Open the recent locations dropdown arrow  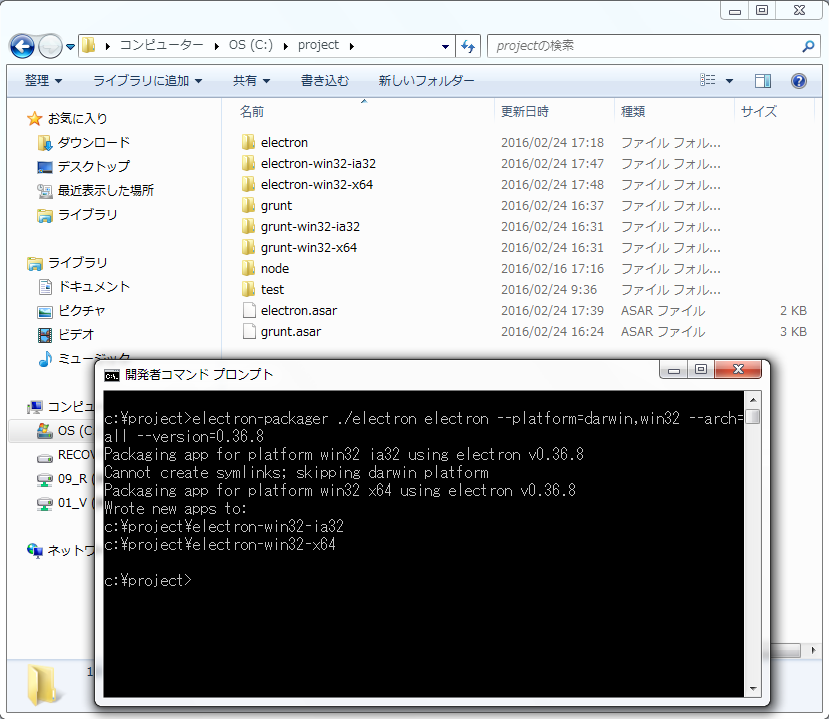point(70,47)
